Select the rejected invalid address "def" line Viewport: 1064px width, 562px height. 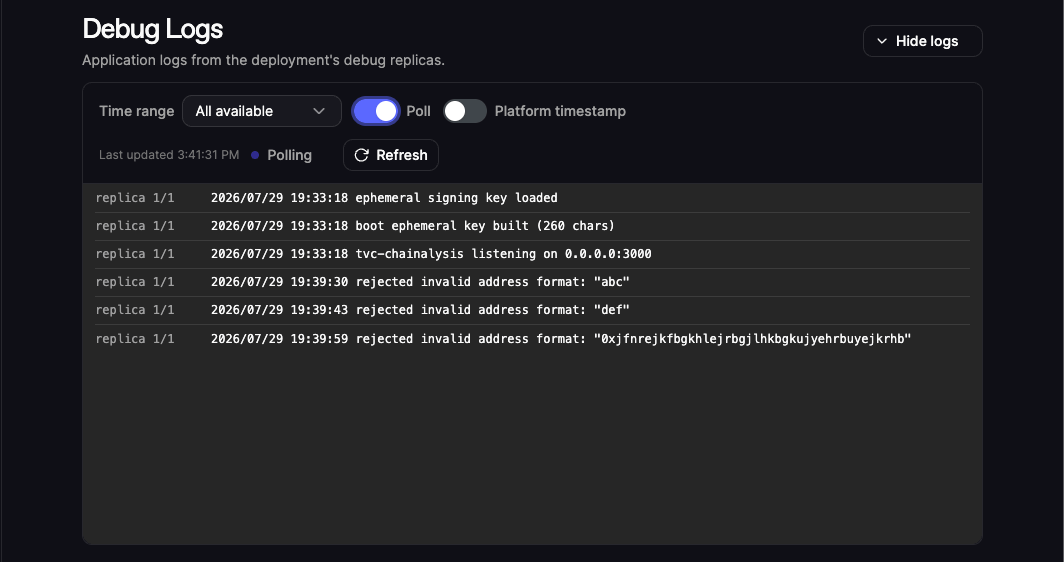tap(532, 310)
